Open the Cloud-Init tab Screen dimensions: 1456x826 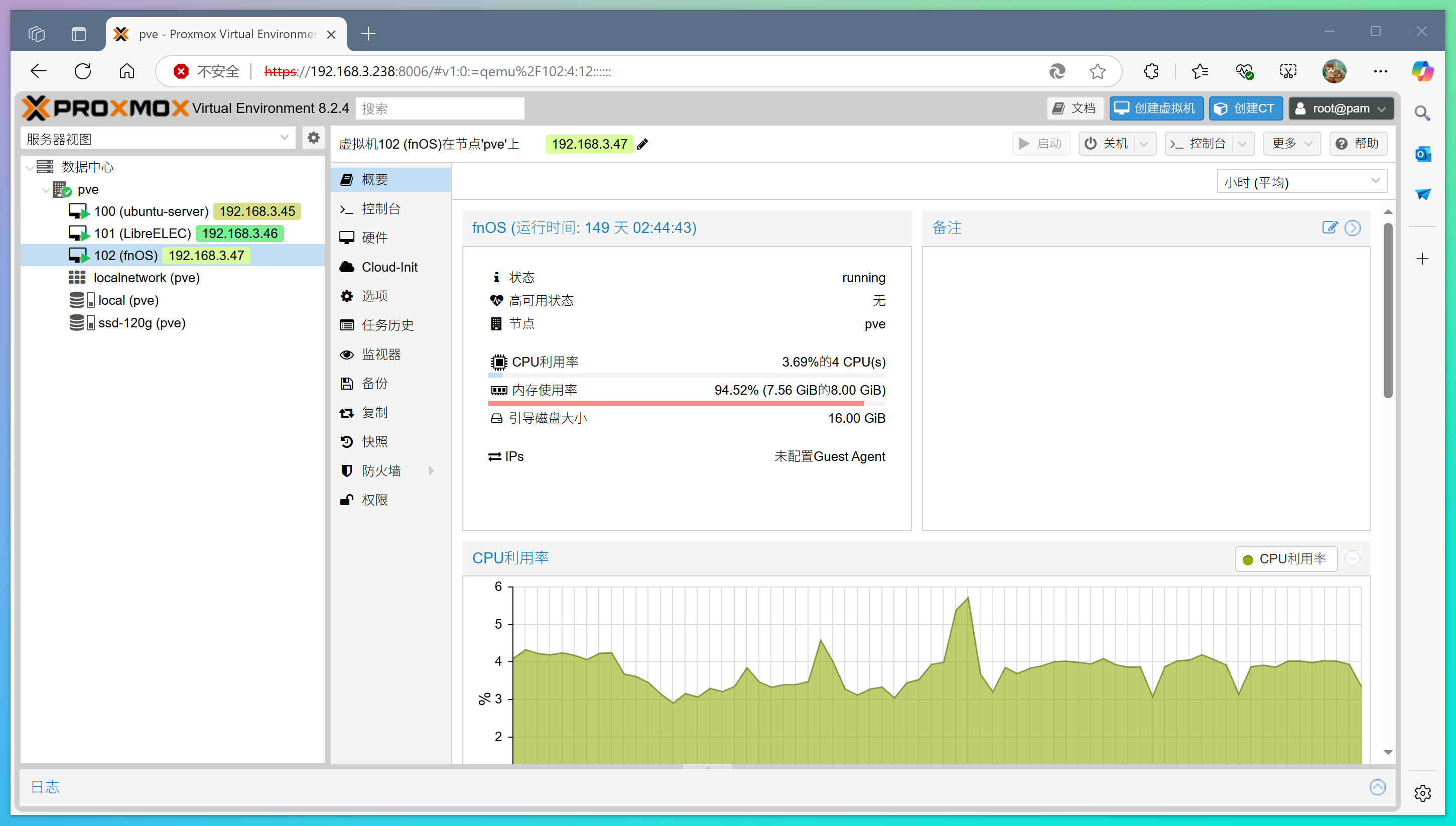pyautogui.click(x=389, y=267)
